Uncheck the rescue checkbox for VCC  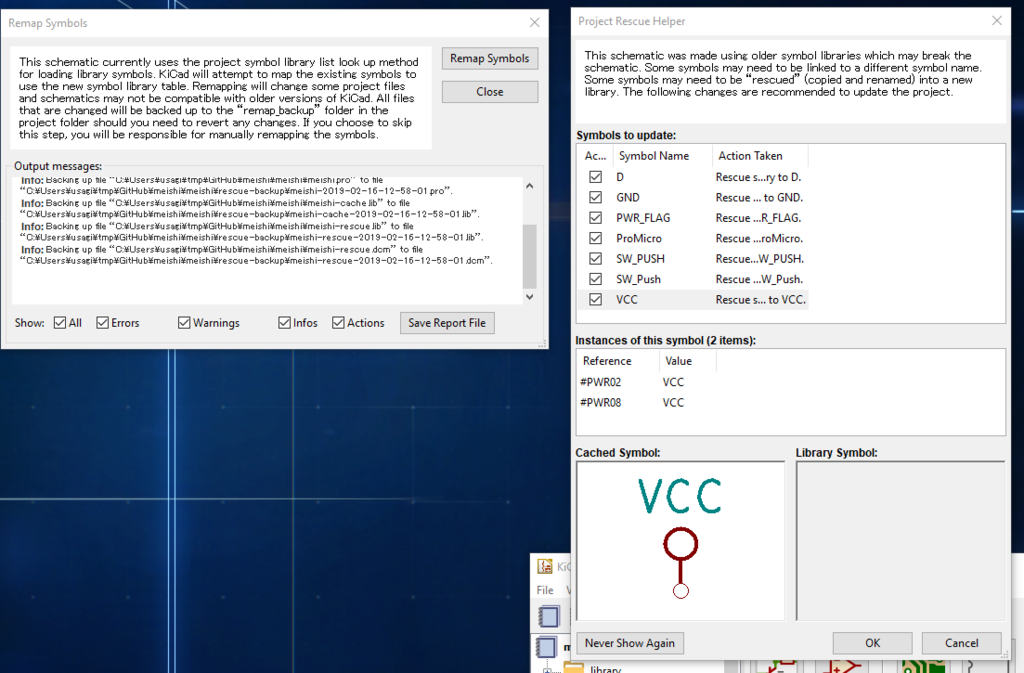tap(595, 300)
